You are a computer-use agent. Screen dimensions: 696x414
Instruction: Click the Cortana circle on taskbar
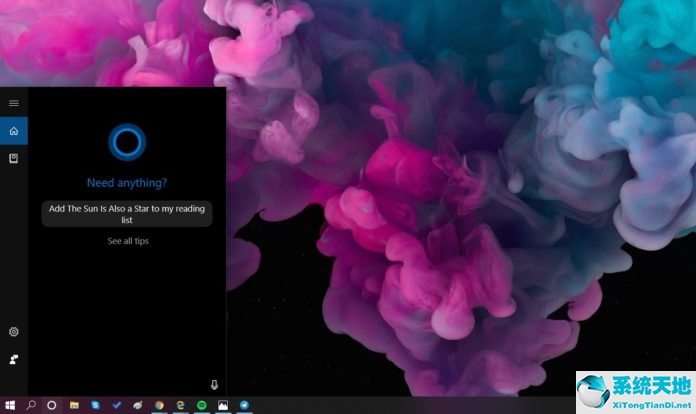(x=51, y=405)
